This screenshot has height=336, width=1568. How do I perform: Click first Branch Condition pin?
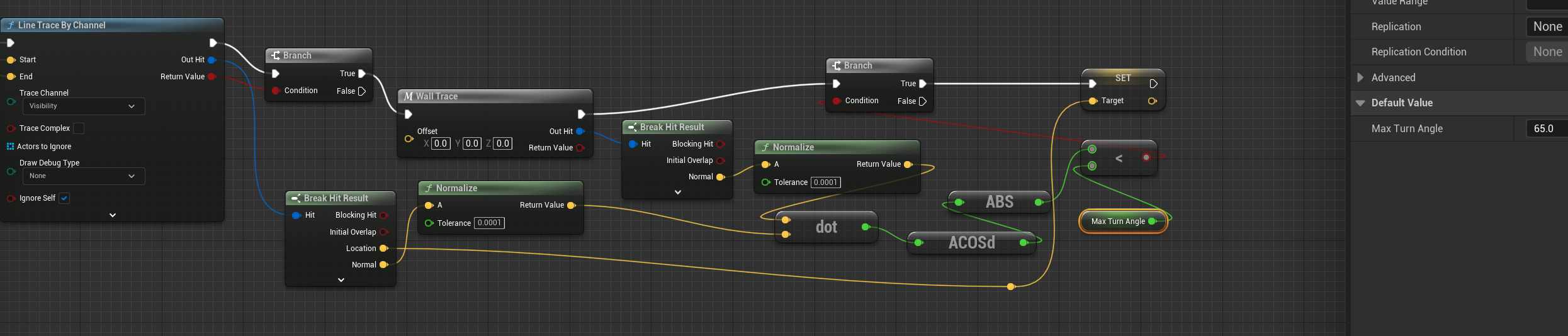(x=276, y=91)
